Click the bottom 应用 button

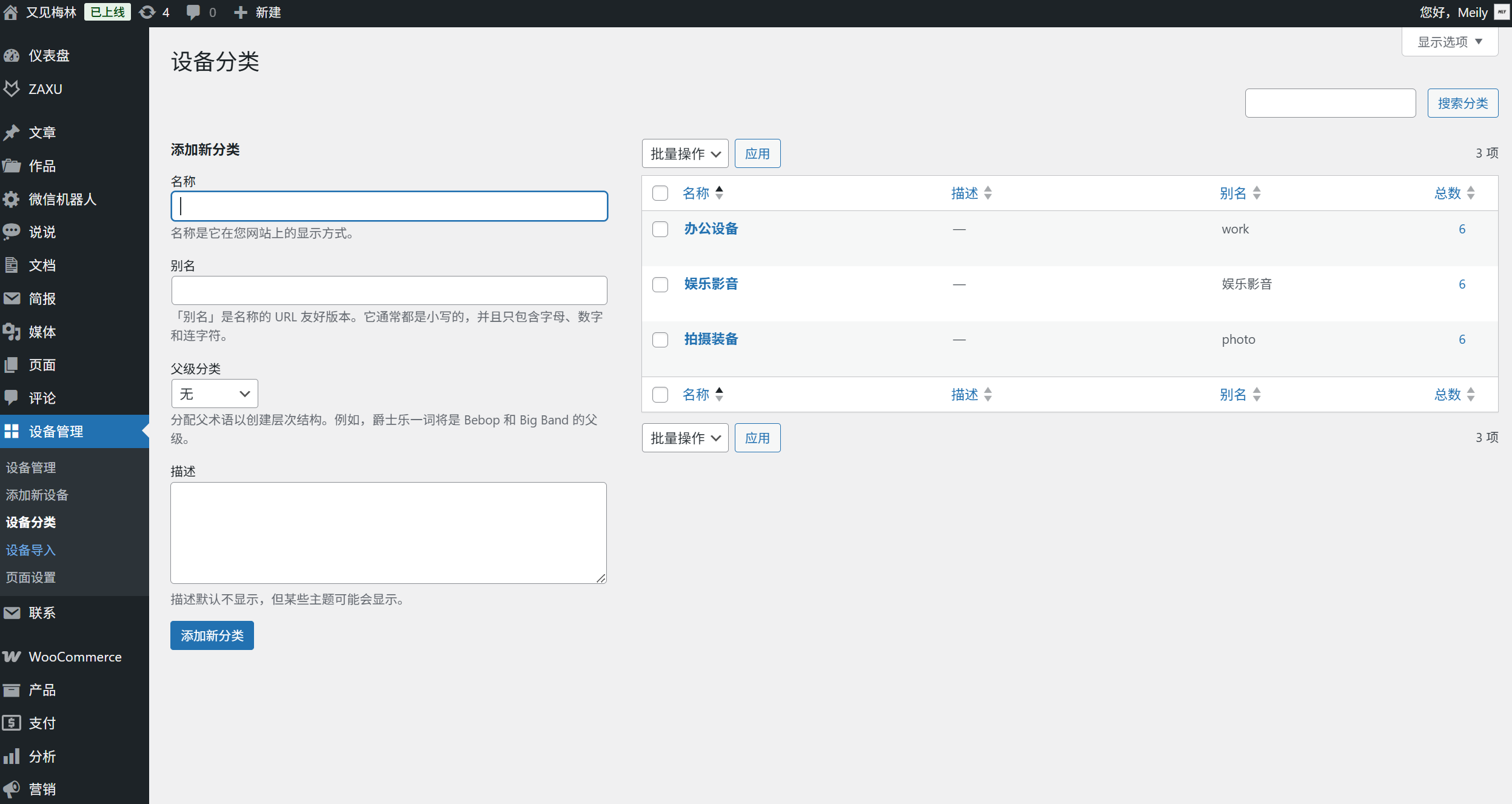(757, 438)
